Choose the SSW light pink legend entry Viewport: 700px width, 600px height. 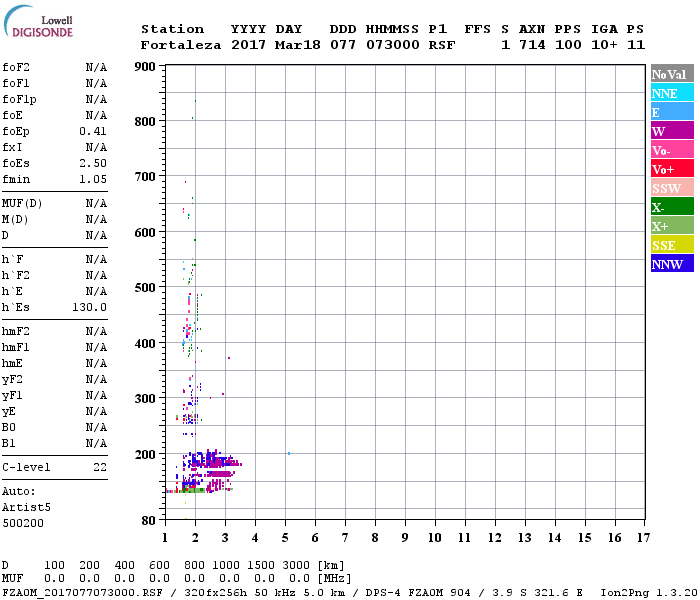pos(672,188)
